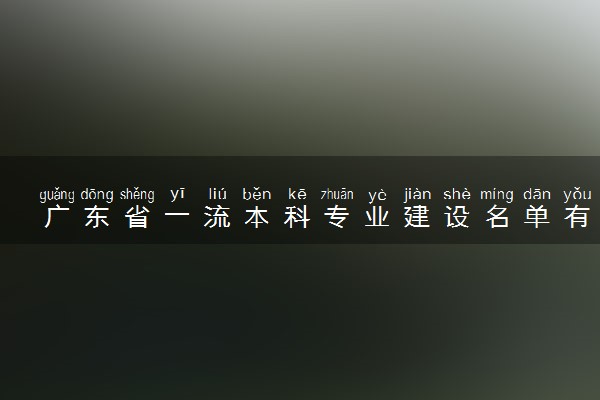Click the character 一 in the subtitle
Image resolution: width=600 pixels, height=400 pixels.
[x=177, y=216]
